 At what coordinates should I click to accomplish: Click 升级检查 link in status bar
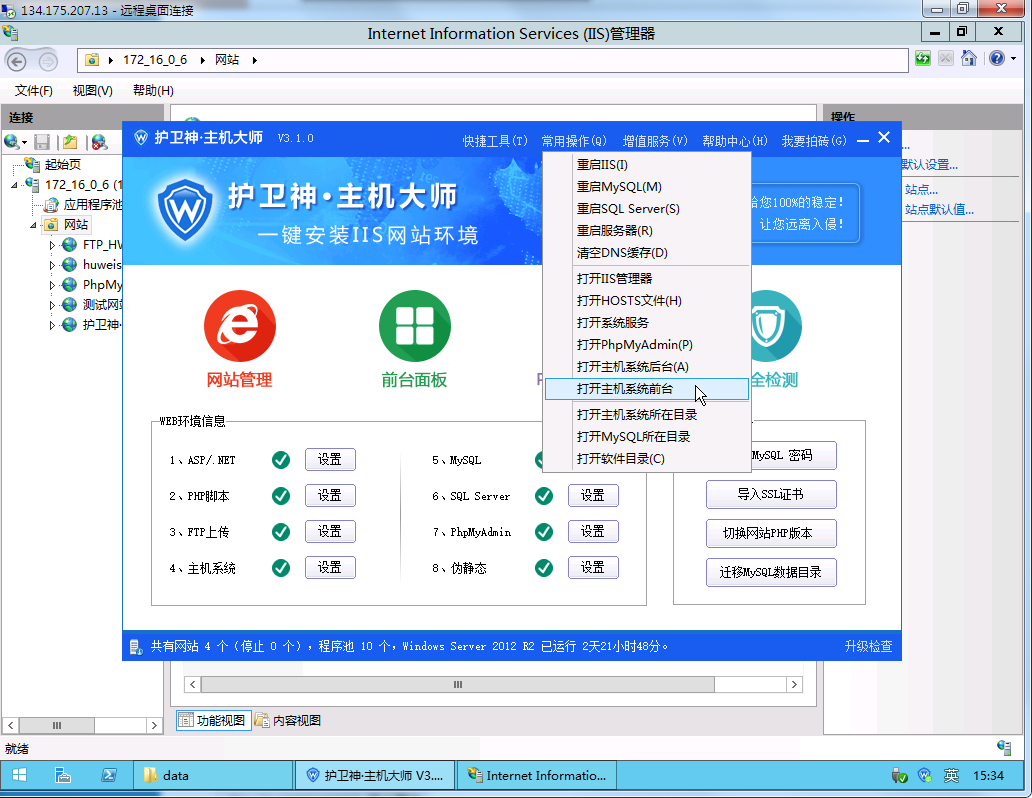pos(868,647)
